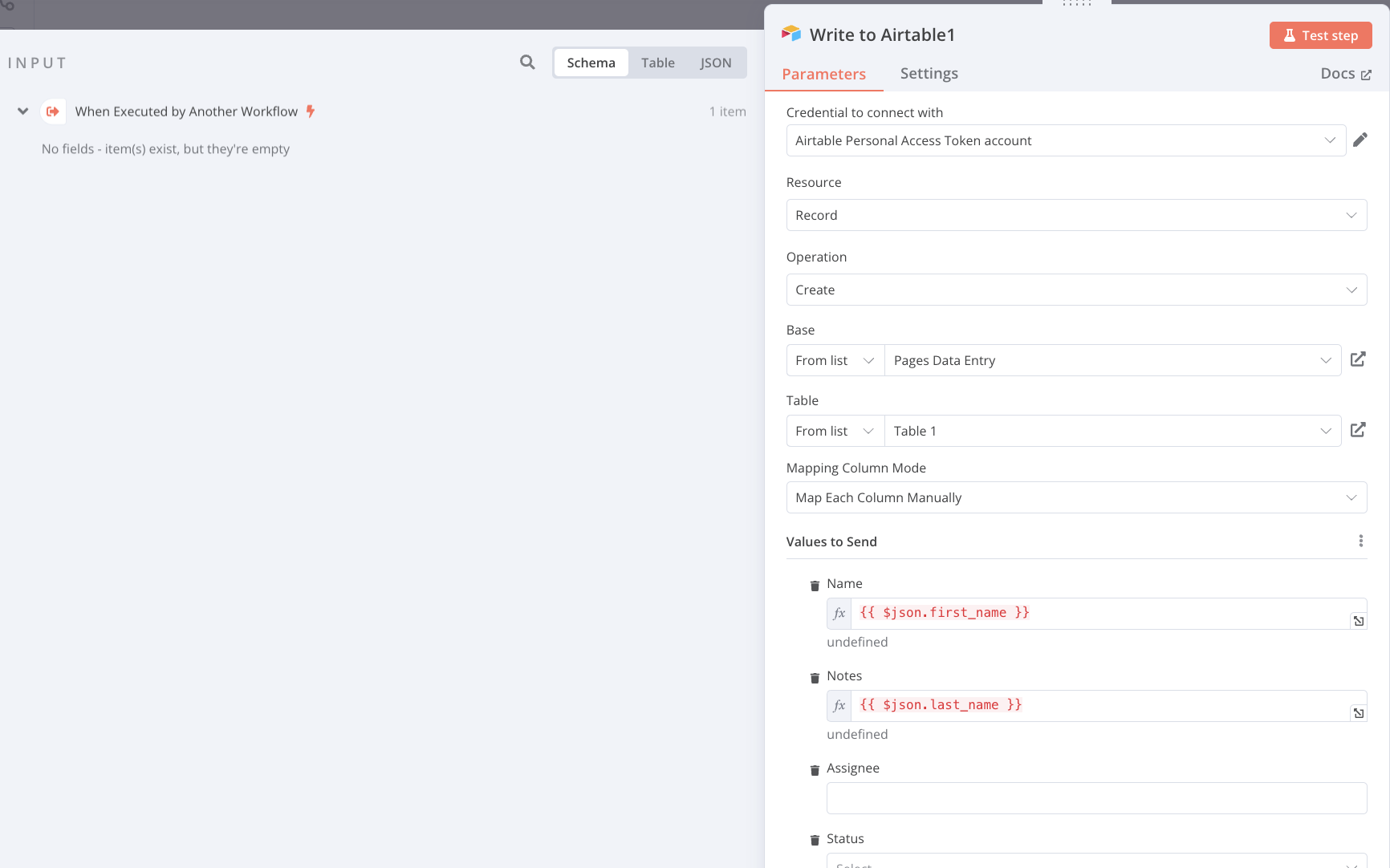Click the trigger node icon for executed workflow
The image size is (1390, 868).
point(53,112)
